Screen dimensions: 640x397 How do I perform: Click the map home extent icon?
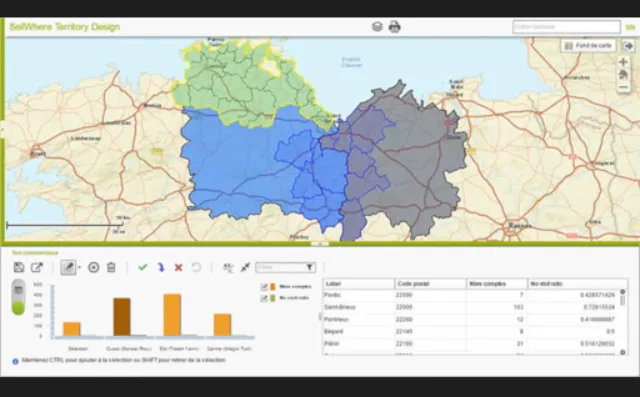click(x=623, y=75)
